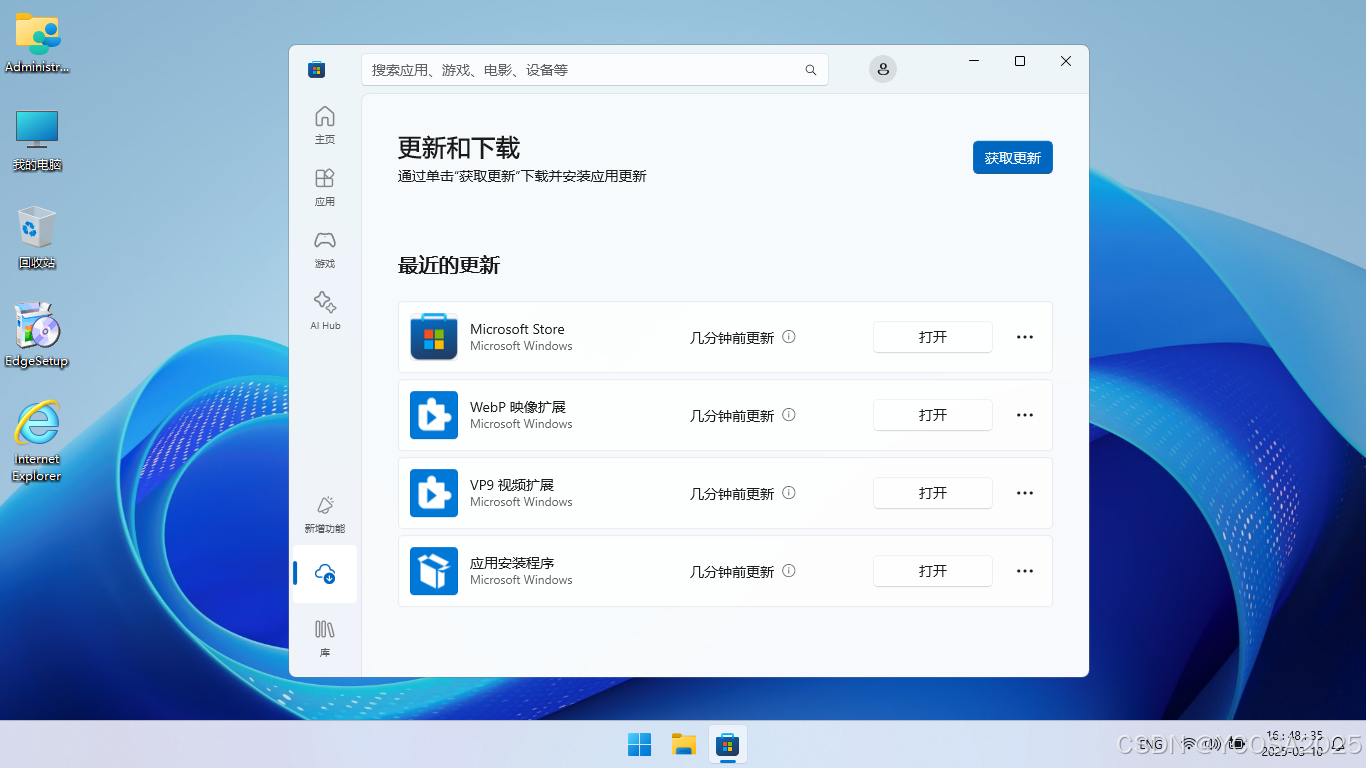1366x768 pixels.
Task: Click the search magnifier icon
Action: pyautogui.click(x=811, y=70)
